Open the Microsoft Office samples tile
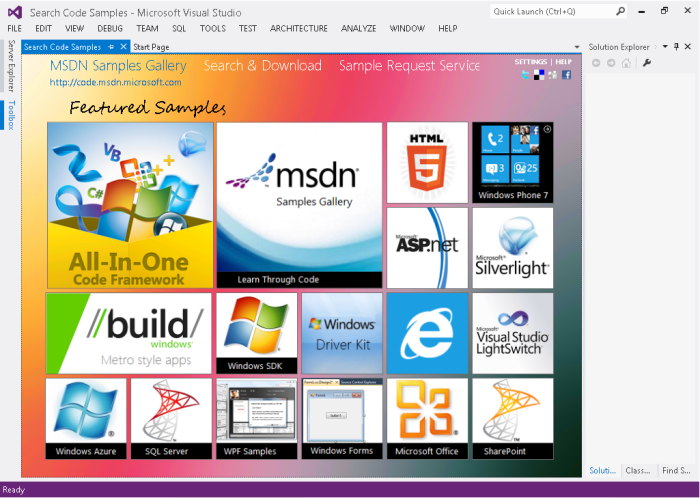 click(427, 419)
